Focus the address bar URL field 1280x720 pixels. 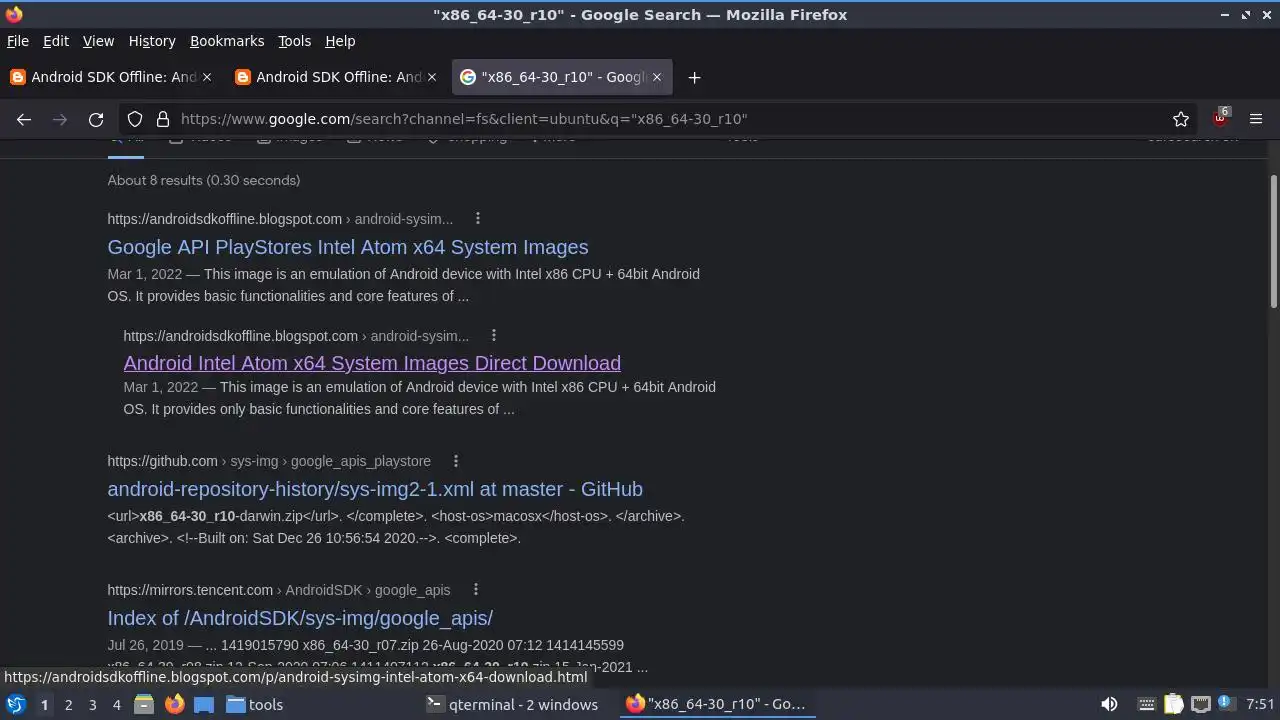point(660,119)
